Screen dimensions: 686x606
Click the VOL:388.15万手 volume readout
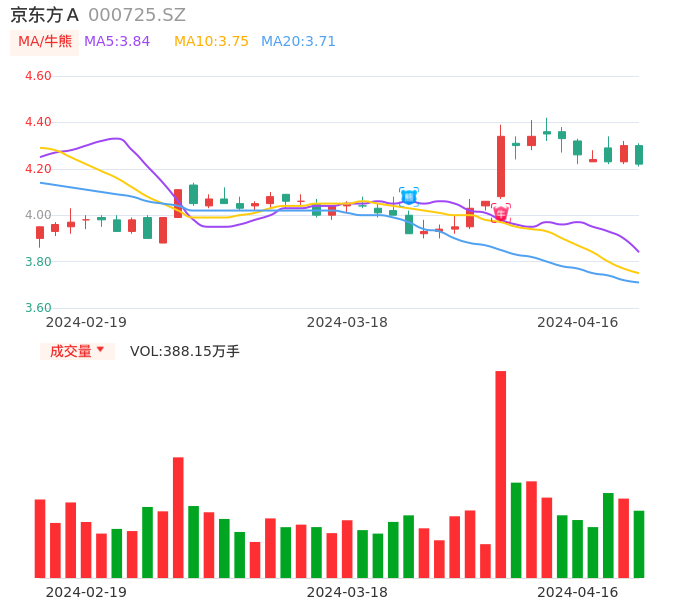pos(185,351)
